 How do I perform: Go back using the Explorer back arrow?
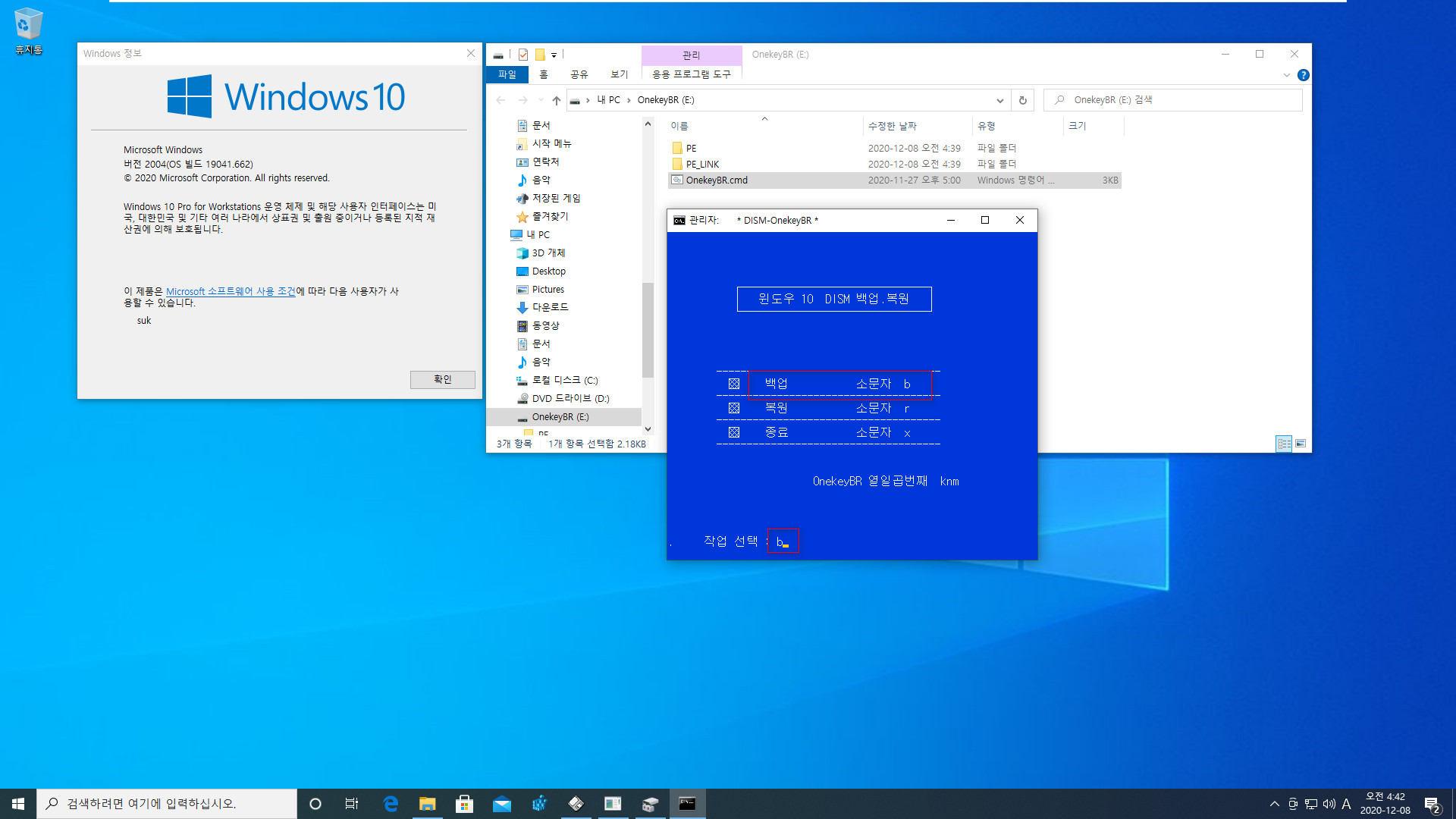coord(500,100)
